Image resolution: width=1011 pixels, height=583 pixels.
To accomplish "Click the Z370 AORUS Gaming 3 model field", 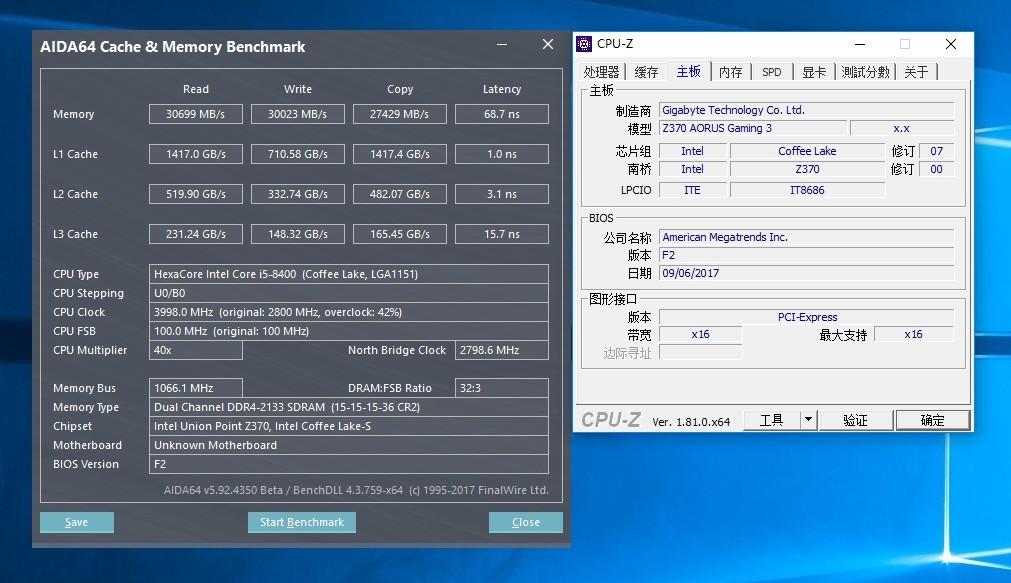I will [x=752, y=128].
